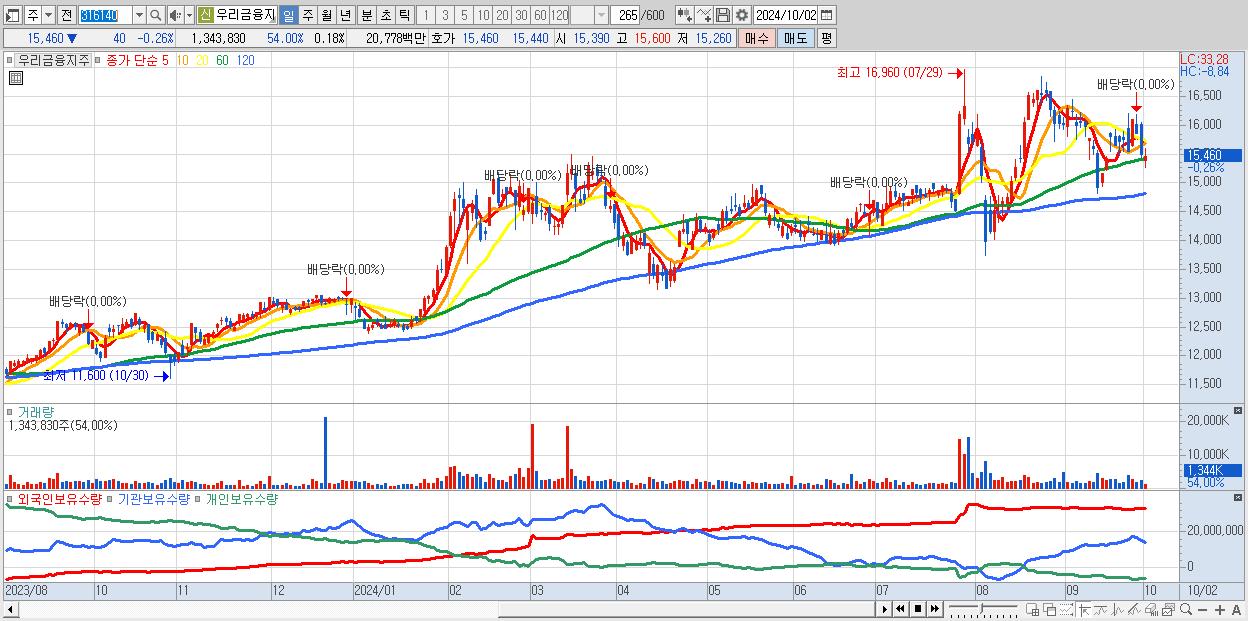1248x621 pixels.
Task: Click the wavy line chart icon next to crosshair tool
Action: point(1100,609)
